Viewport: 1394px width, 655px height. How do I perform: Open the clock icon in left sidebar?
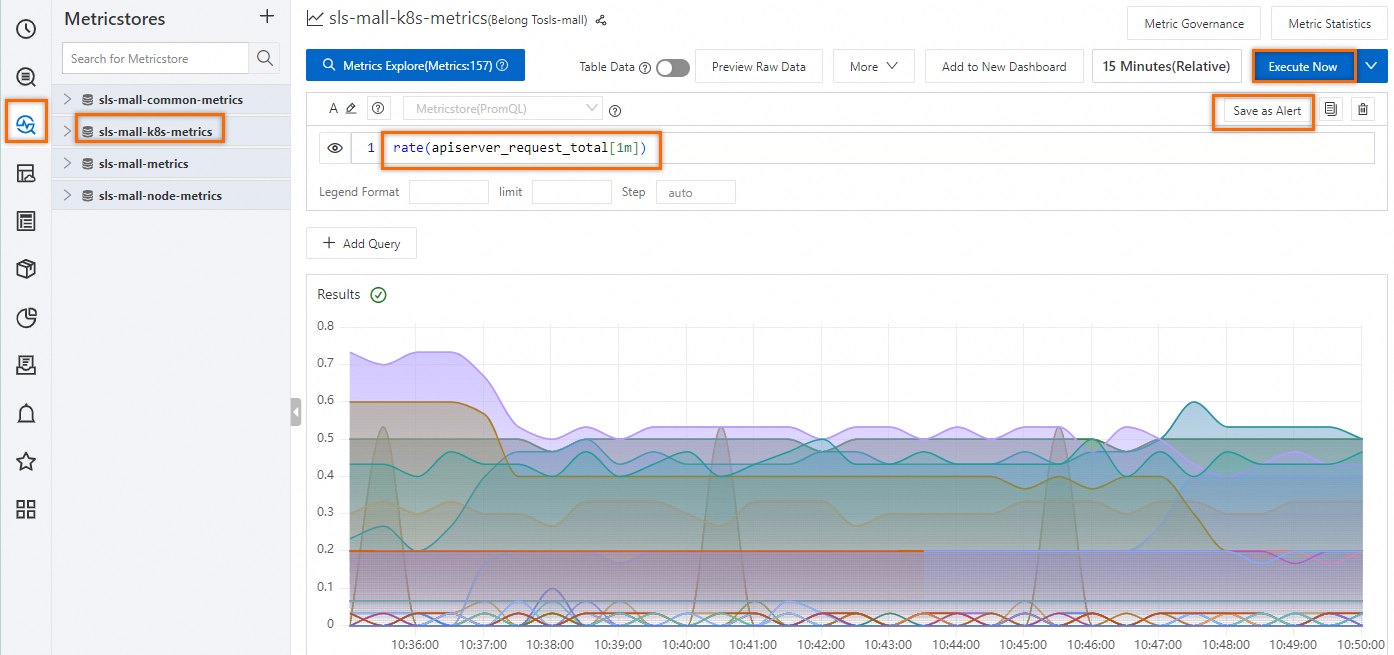click(26, 29)
